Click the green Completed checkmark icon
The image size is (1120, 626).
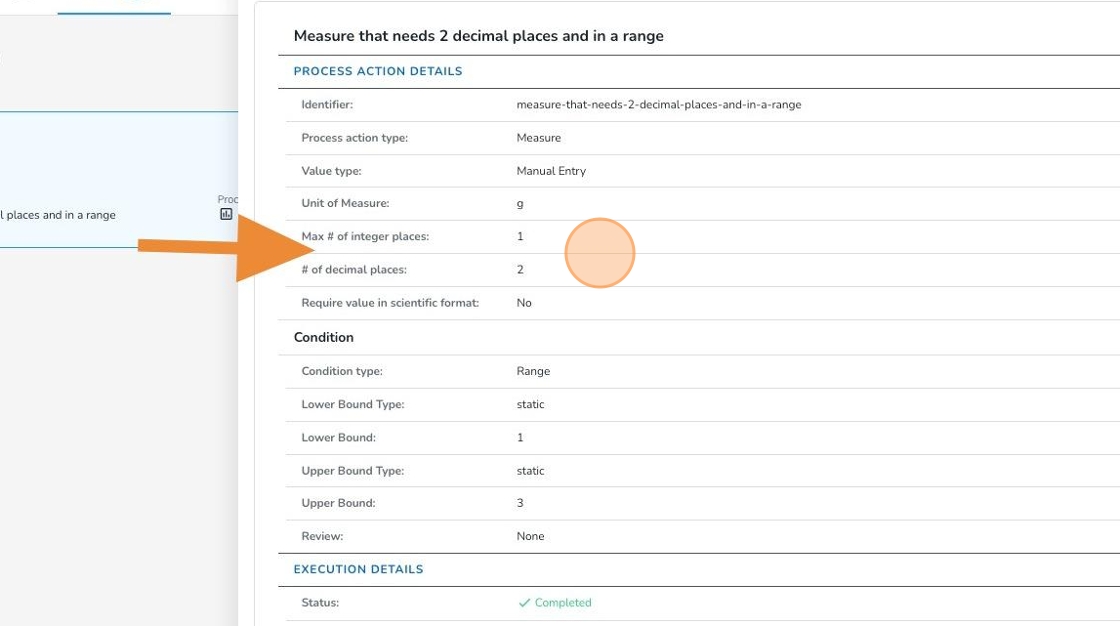[524, 603]
